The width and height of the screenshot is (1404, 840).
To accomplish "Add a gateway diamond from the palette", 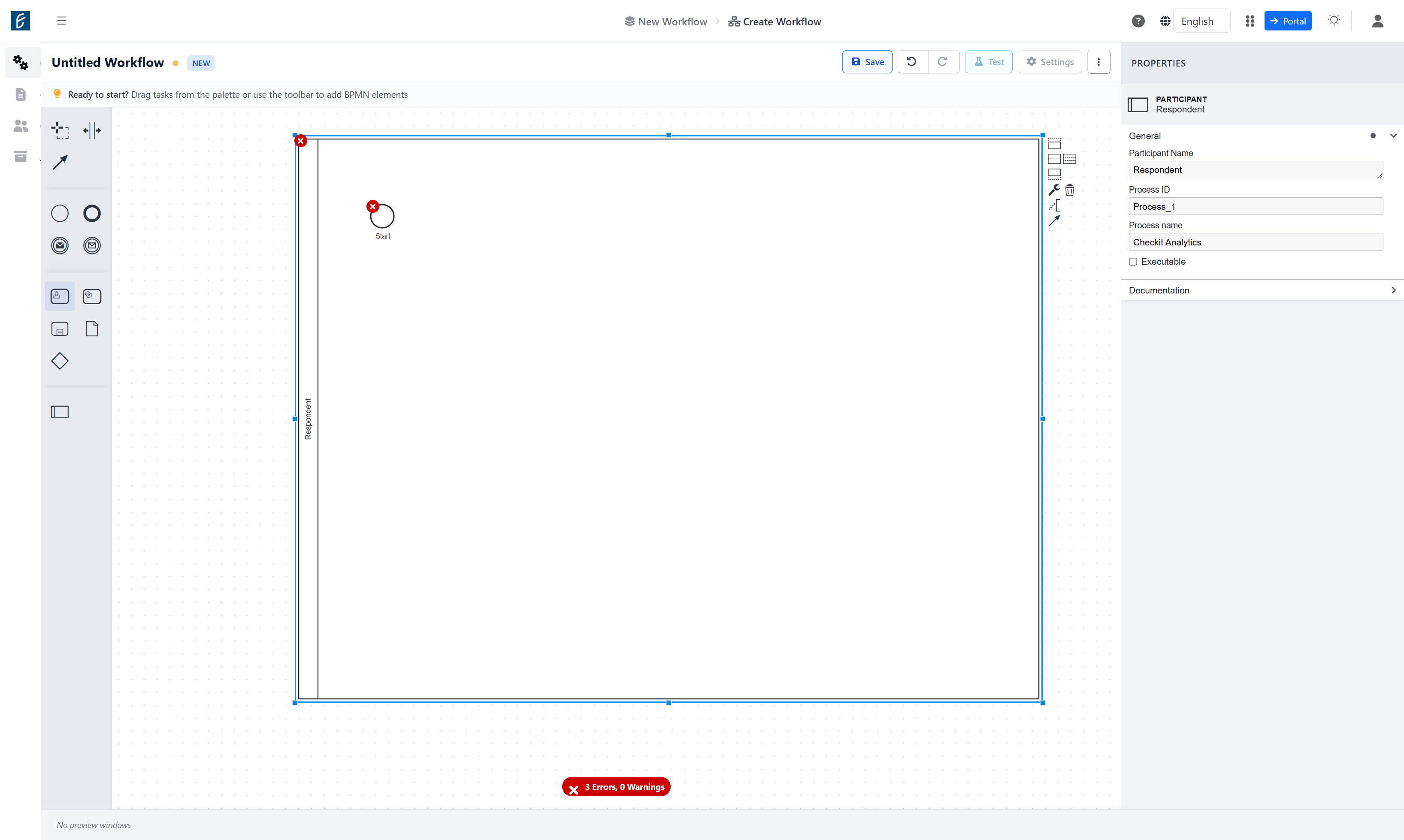I will (x=60, y=360).
